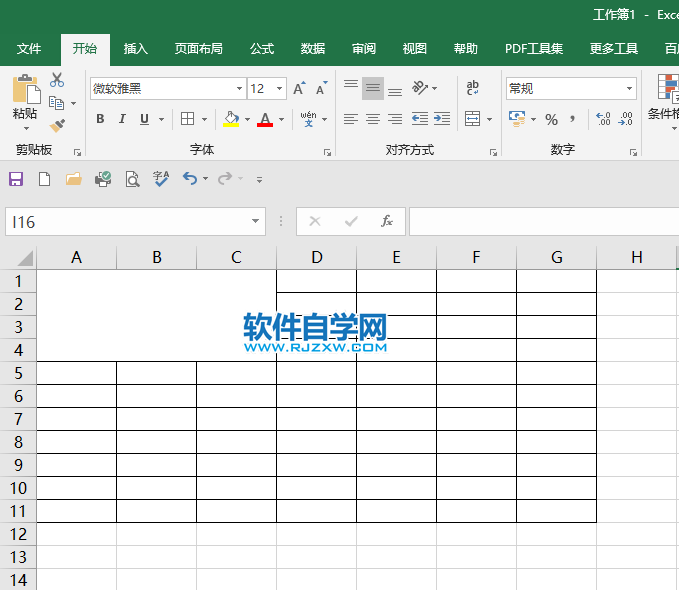Image resolution: width=679 pixels, height=590 pixels.
Task: Increase font size with larger A icon
Action: click(x=299, y=88)
